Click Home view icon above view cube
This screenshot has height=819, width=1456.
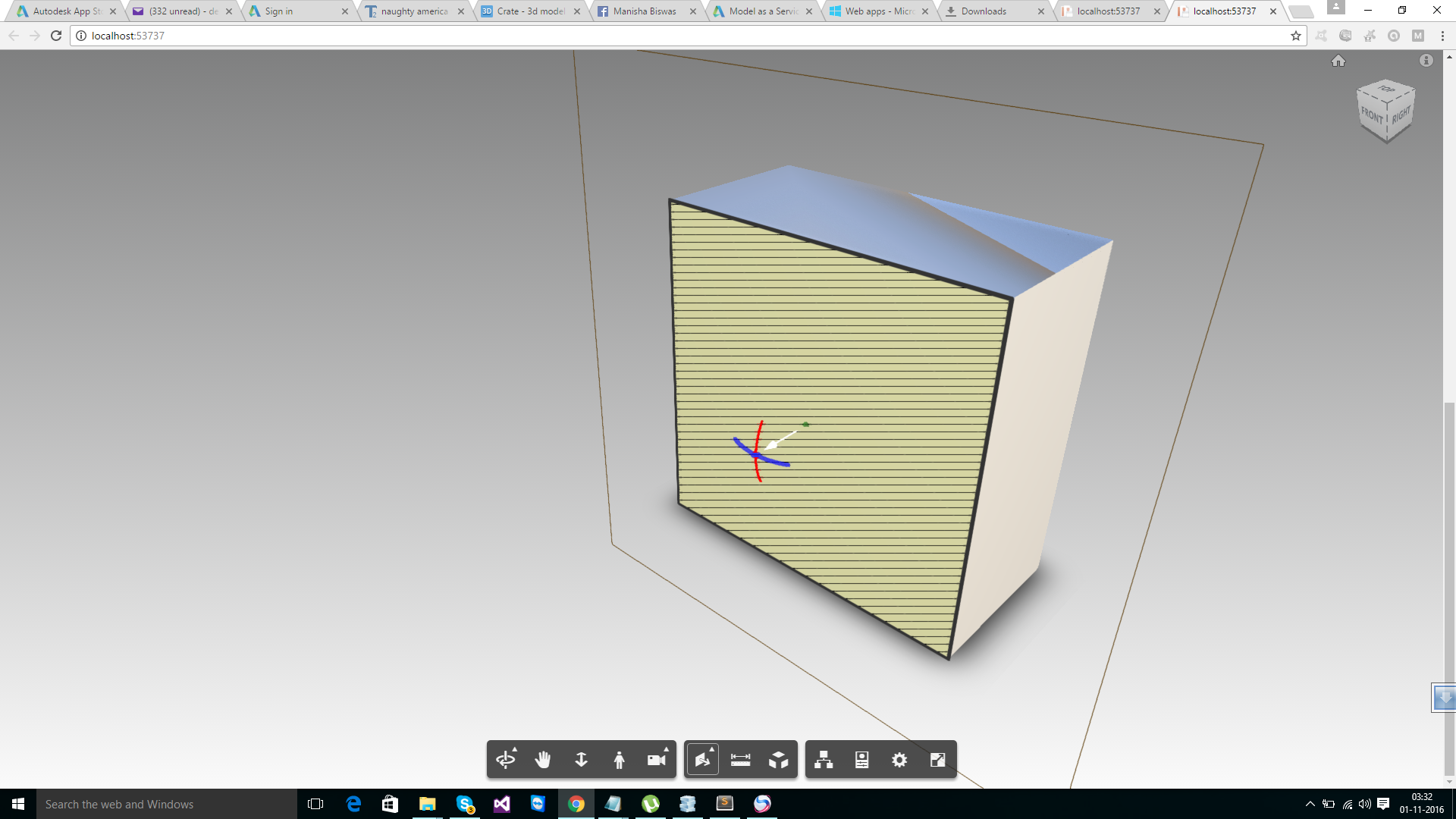(1338, 61)
